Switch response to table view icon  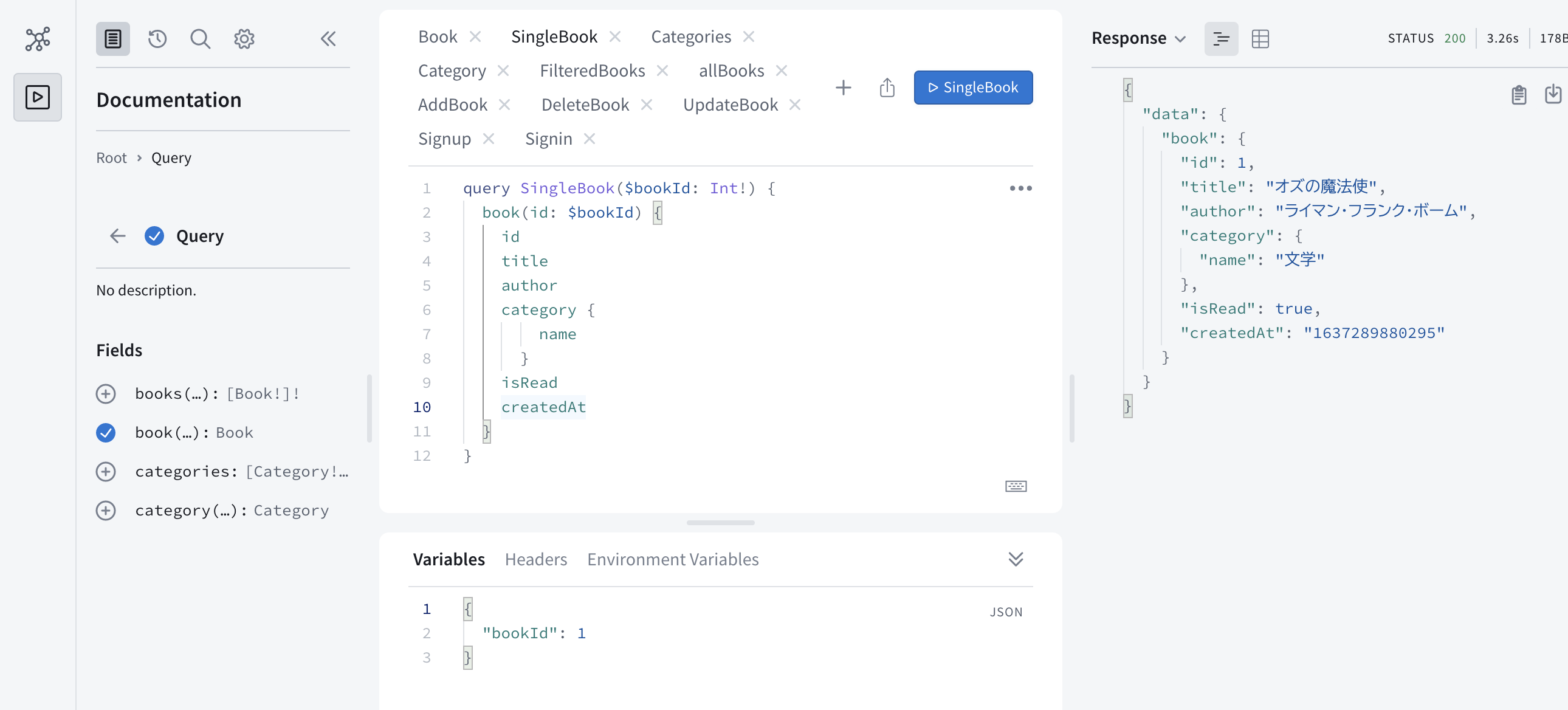point(1260,39)
